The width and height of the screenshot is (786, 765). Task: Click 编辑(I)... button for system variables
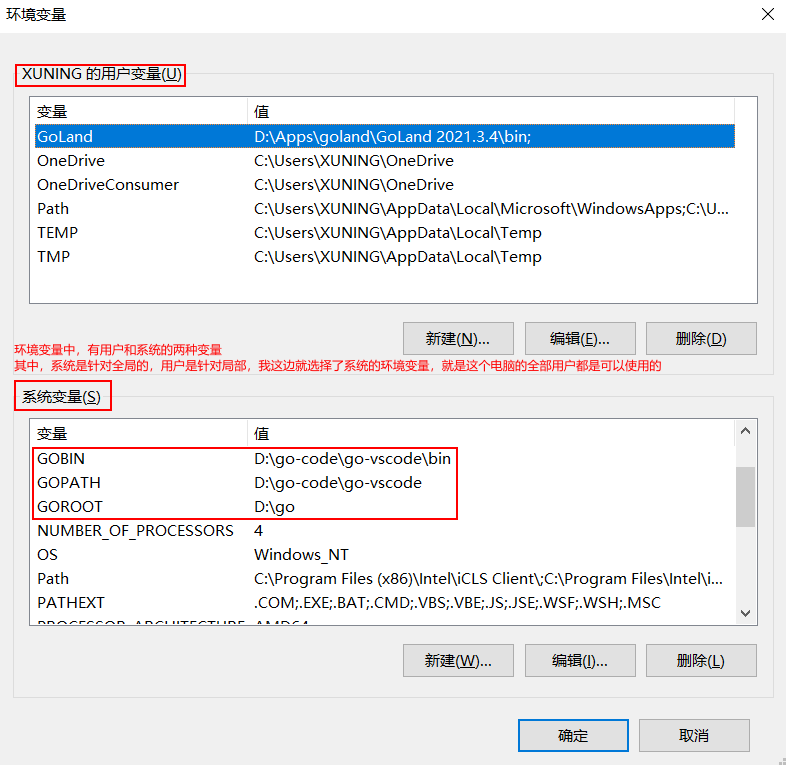pos(580,661)
